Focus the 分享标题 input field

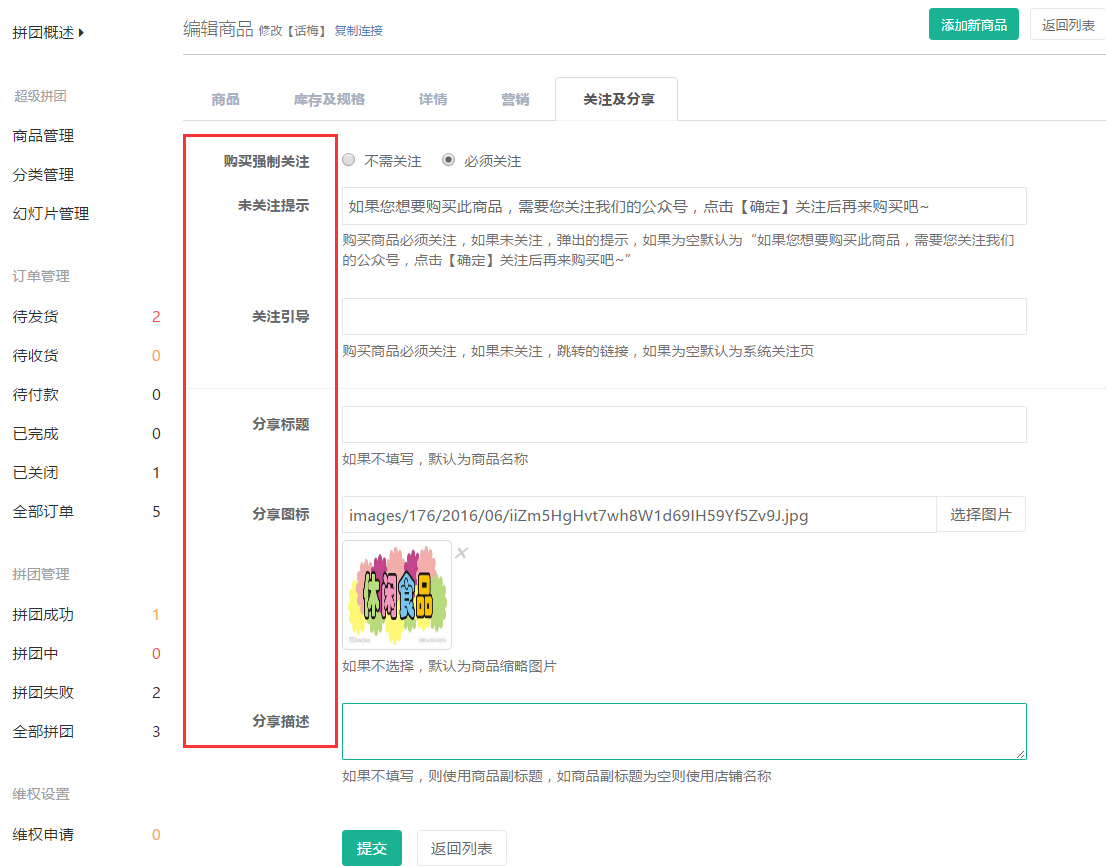click(x=684, y=424)
